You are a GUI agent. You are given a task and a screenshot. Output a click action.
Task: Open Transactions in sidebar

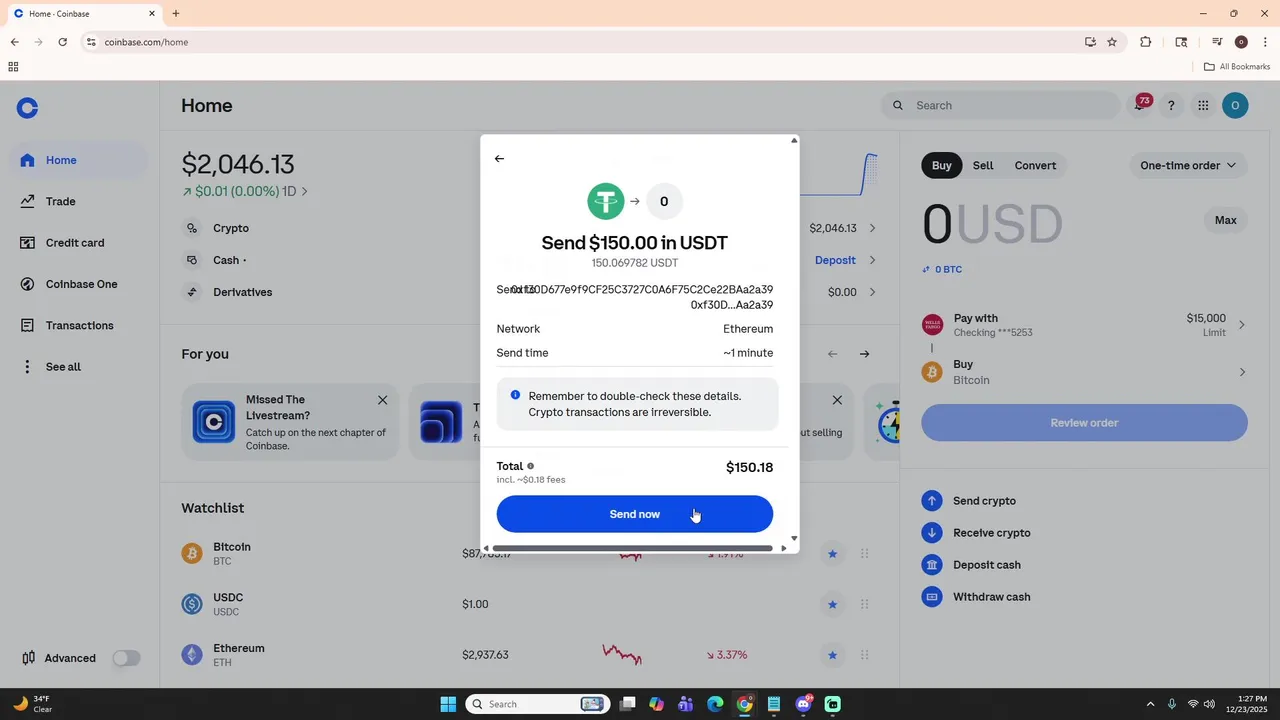[80, 325]
